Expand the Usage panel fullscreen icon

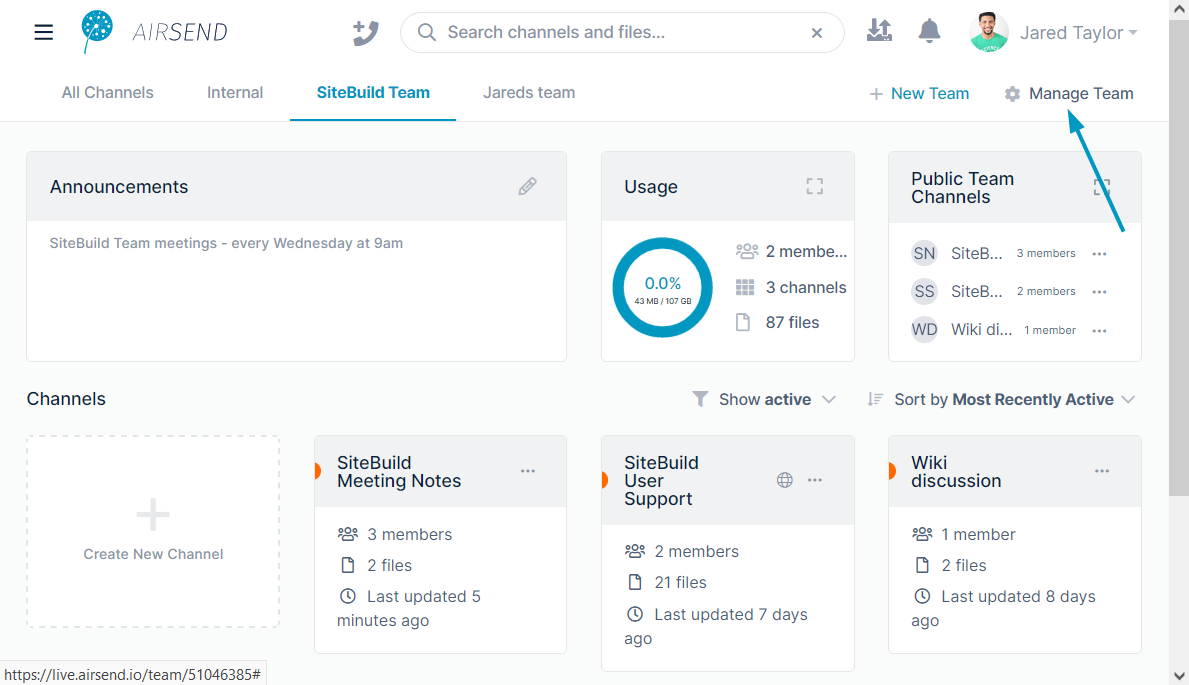pos(814,187)
